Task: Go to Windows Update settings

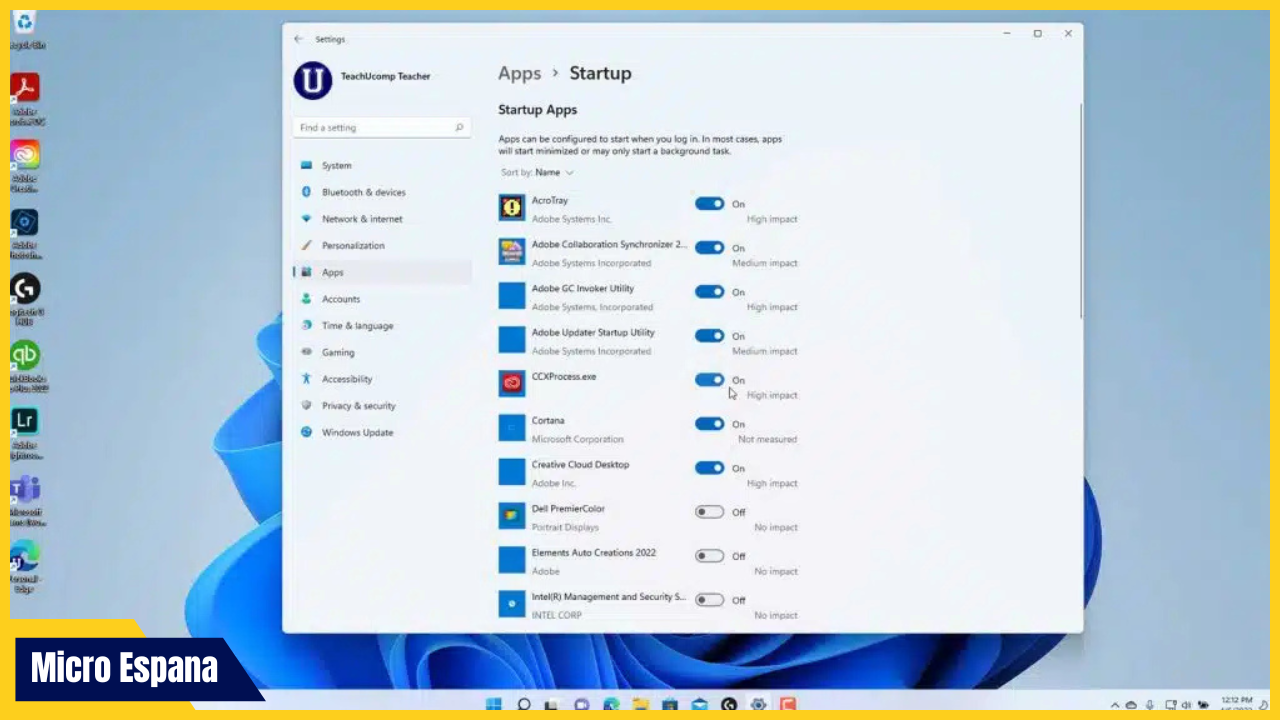Action: 357,433
